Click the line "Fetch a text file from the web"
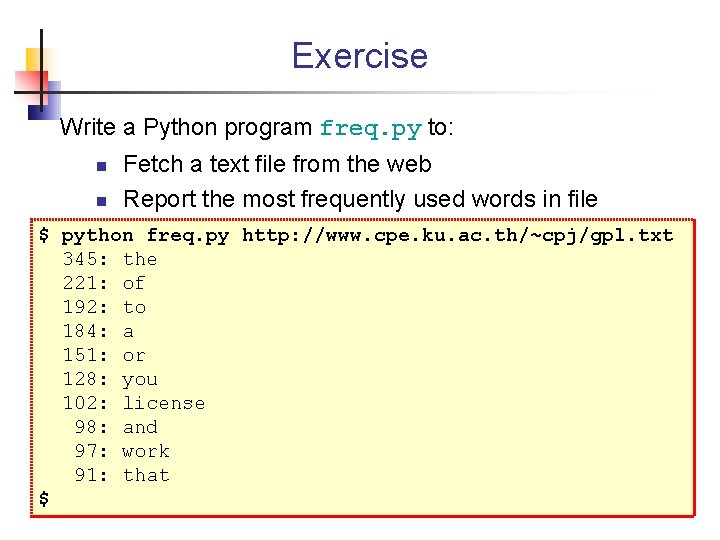Screen dimensions: 720x540 277,164
